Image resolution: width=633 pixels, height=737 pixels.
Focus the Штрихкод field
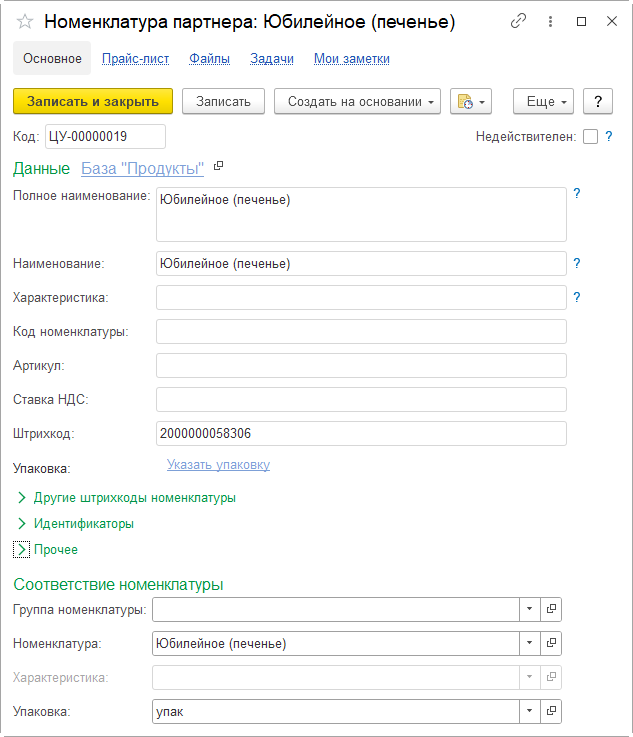[x=361, y=433]
